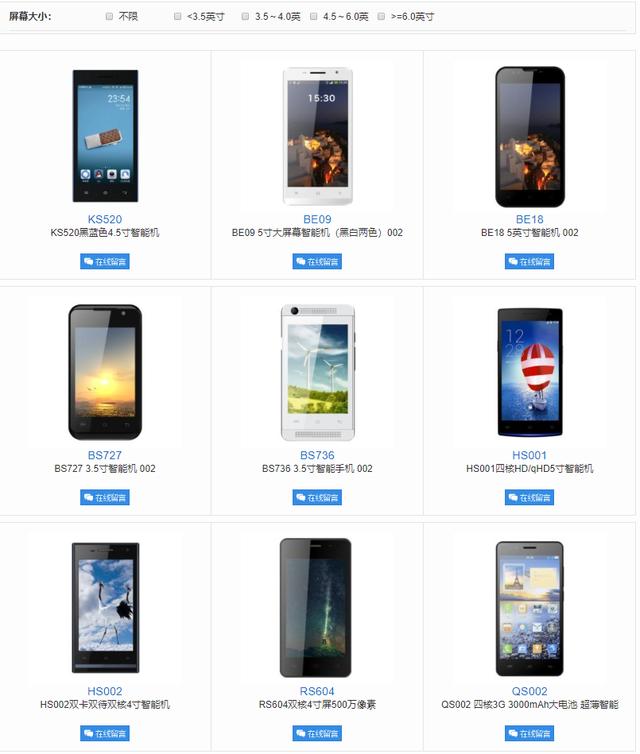Open the BE09 product title link
The width and height of the screenshot is (640, 754).
click(317, 219)
